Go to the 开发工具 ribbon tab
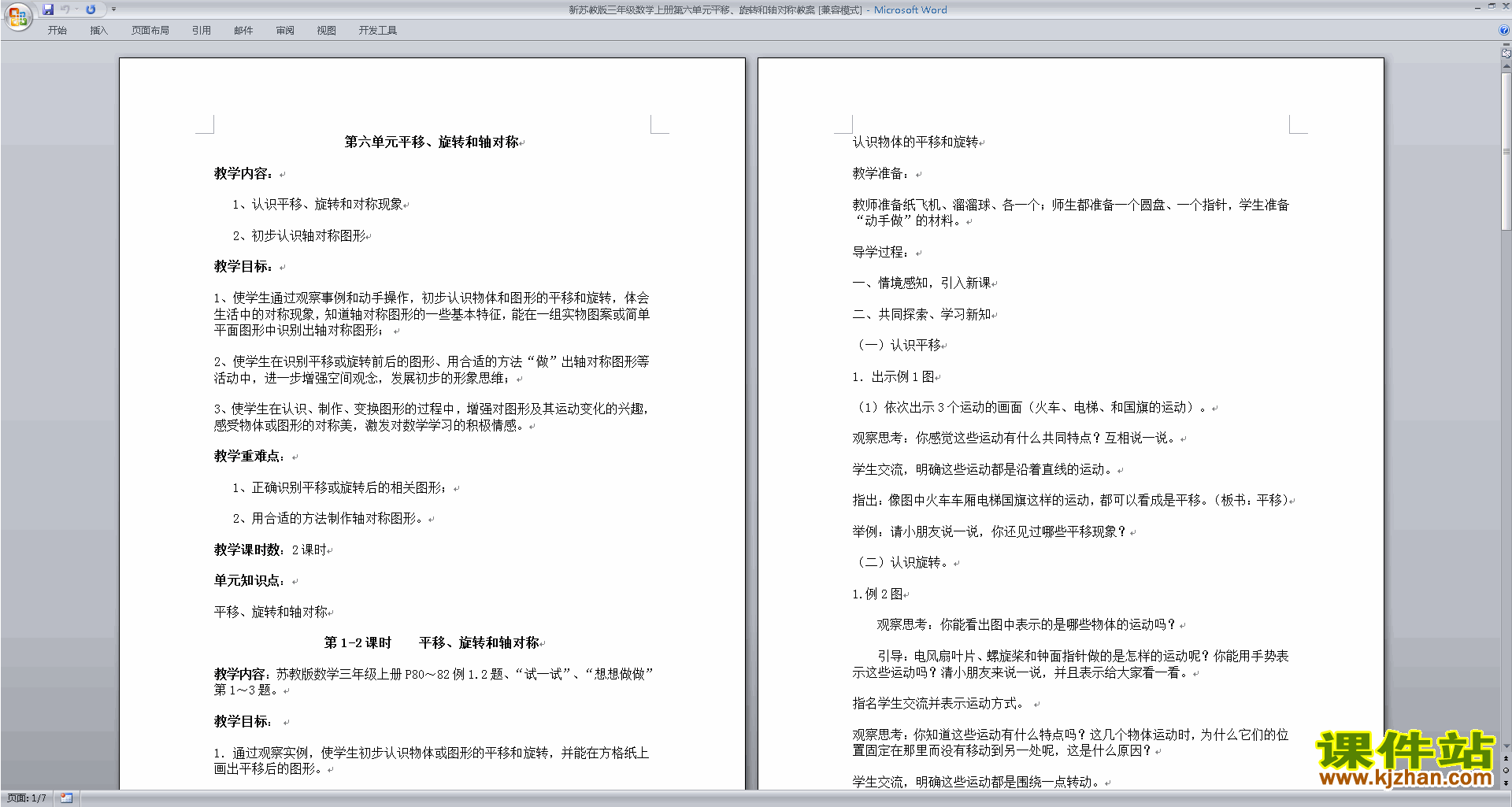Image resolution: width=1512 pixels, height=807 pixels. point(378,31)
